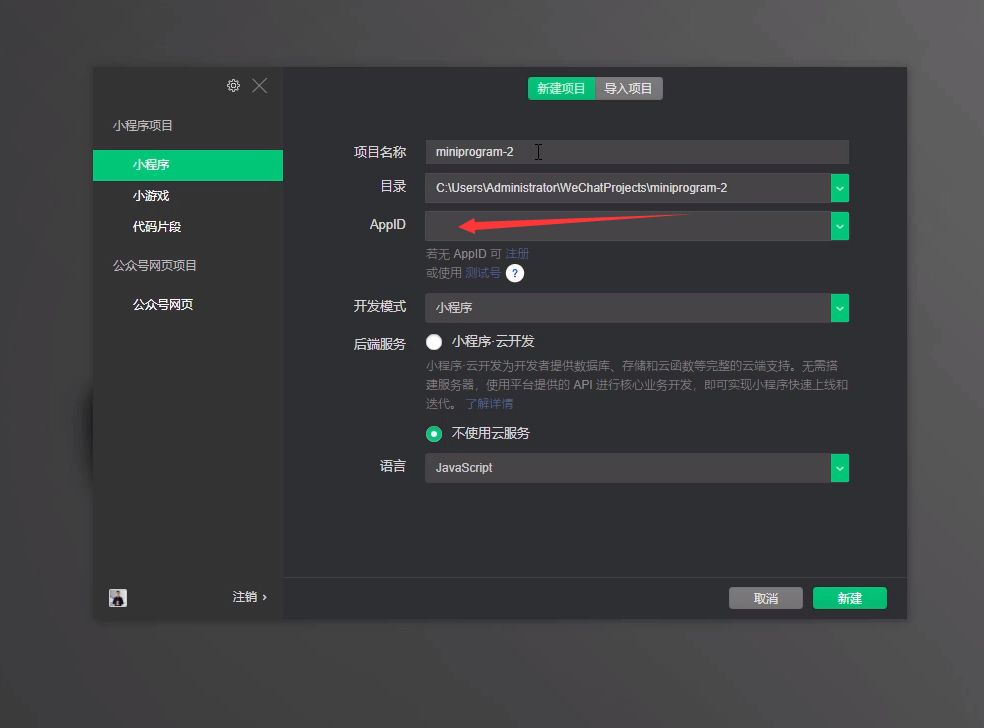The height and width of the screenshot is (728, 984).
Task: Close the project dialog with X icon
Action: pyautogui.click(x=260, y=86)
